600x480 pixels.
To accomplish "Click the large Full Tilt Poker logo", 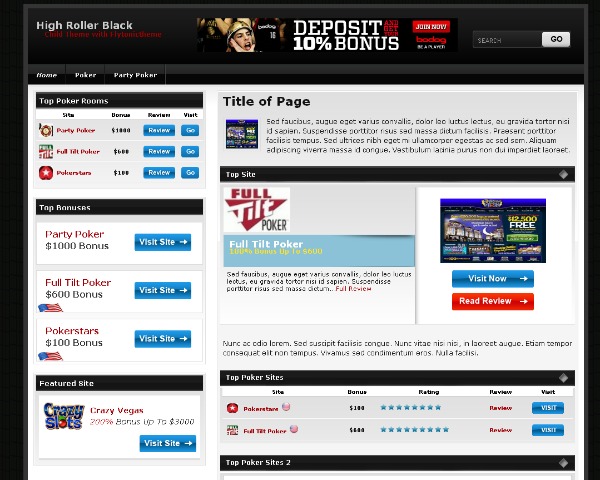I will pos(257,209).
